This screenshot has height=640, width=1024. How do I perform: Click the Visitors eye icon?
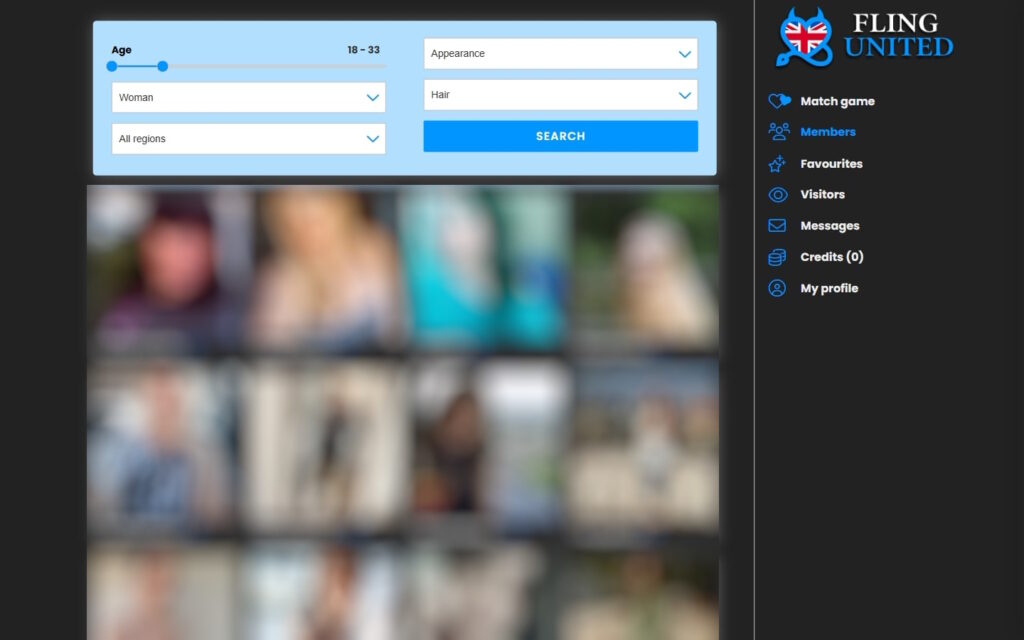(778, 195)
